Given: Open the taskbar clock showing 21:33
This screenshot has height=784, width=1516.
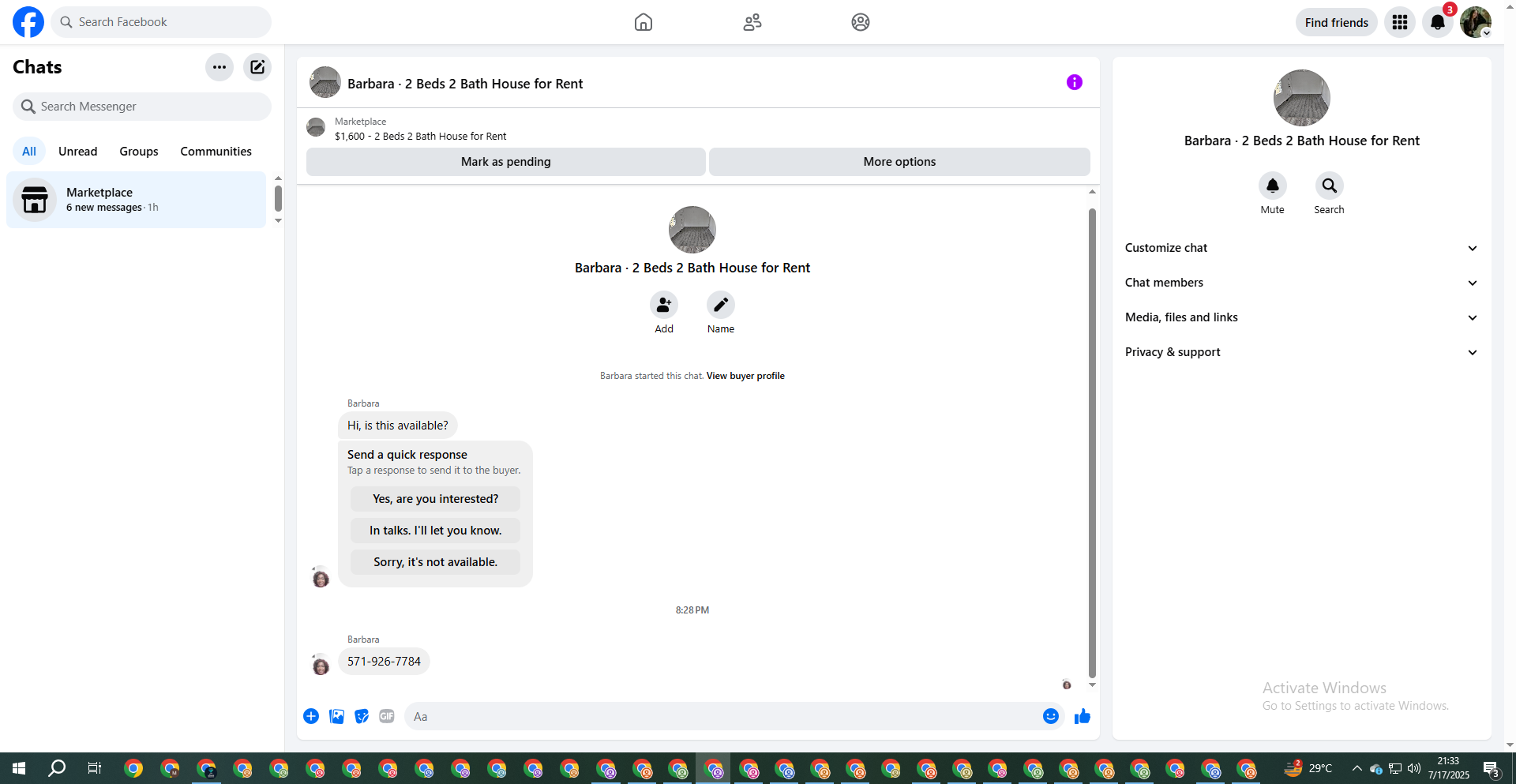Looking at the screenshot, I should [1449, 768].
